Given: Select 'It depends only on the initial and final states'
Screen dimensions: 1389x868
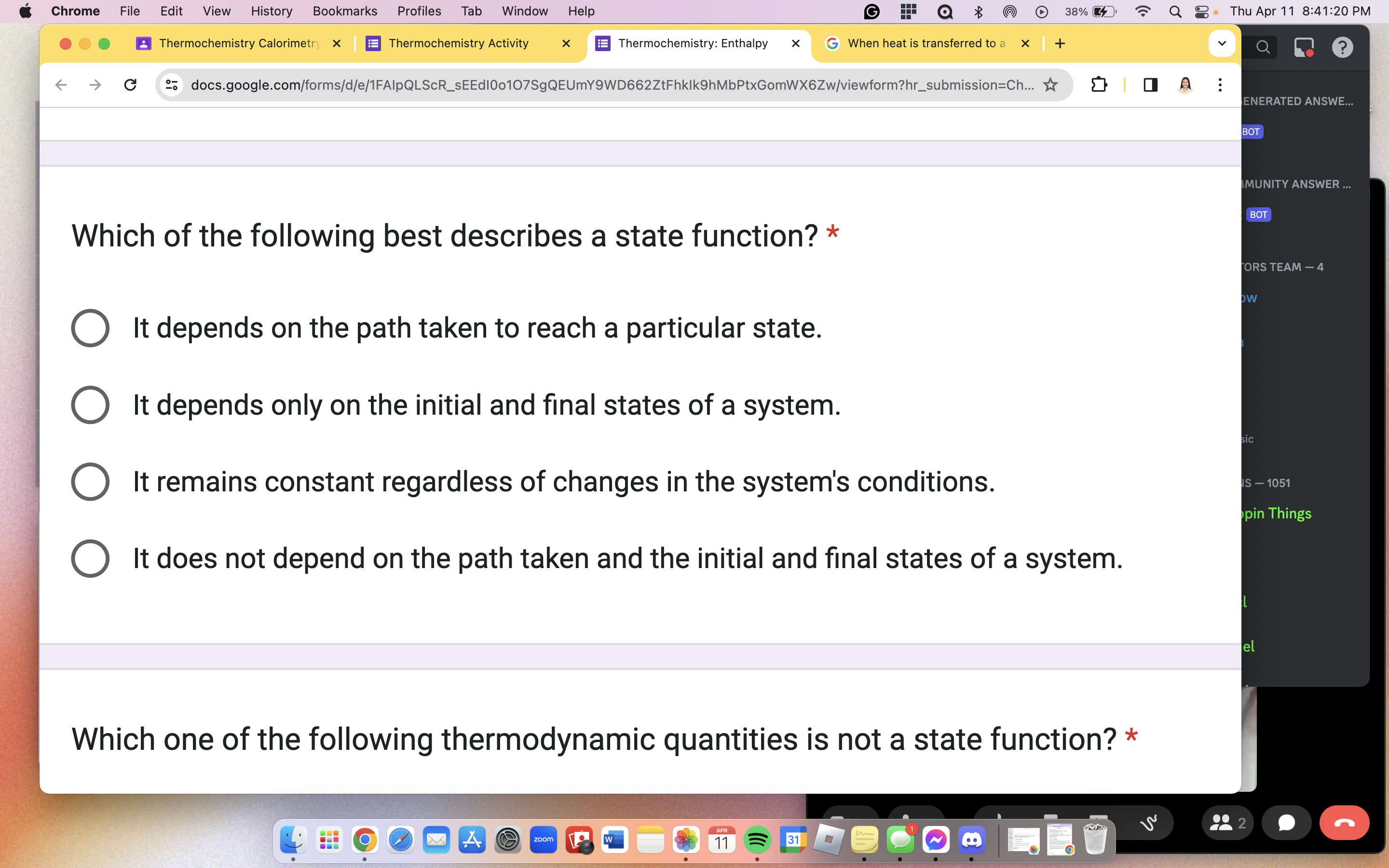Looking at the screenshot, I should pos(90,405).
